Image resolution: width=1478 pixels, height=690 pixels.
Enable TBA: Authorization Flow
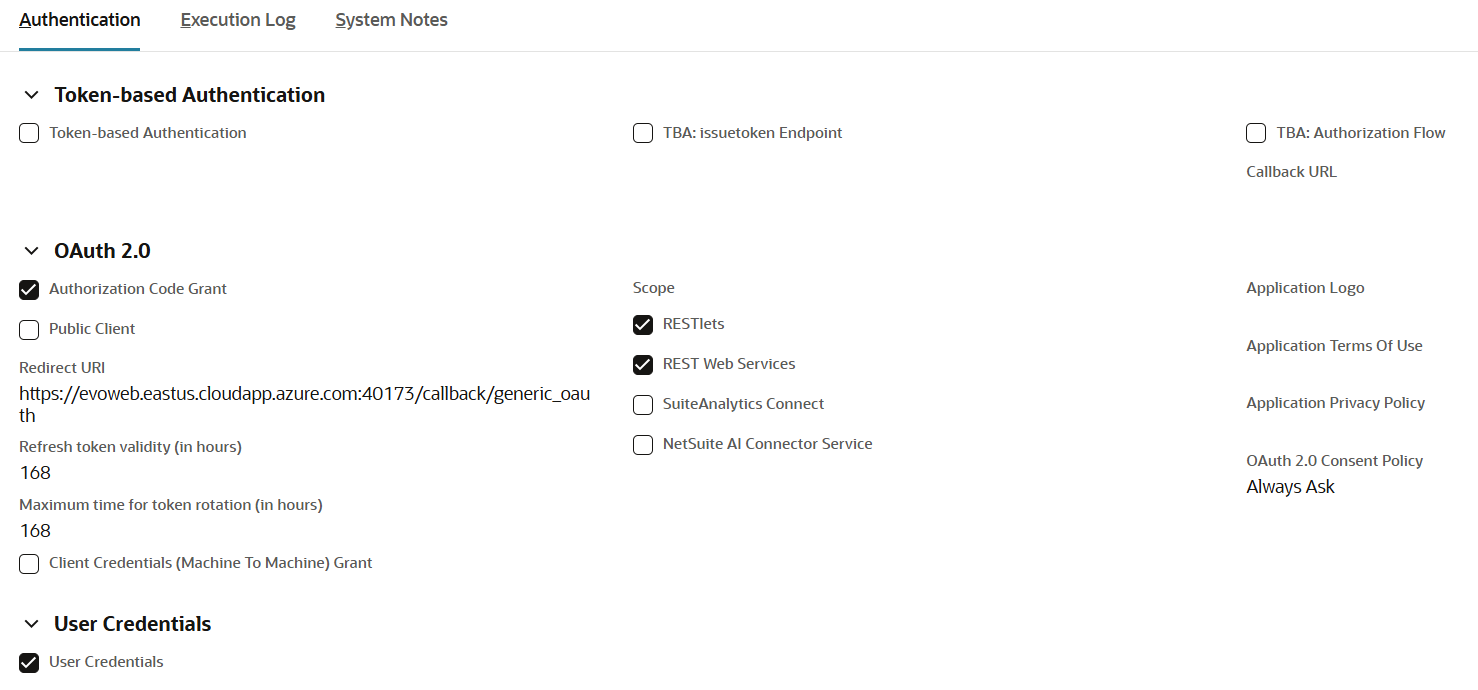1256,132
